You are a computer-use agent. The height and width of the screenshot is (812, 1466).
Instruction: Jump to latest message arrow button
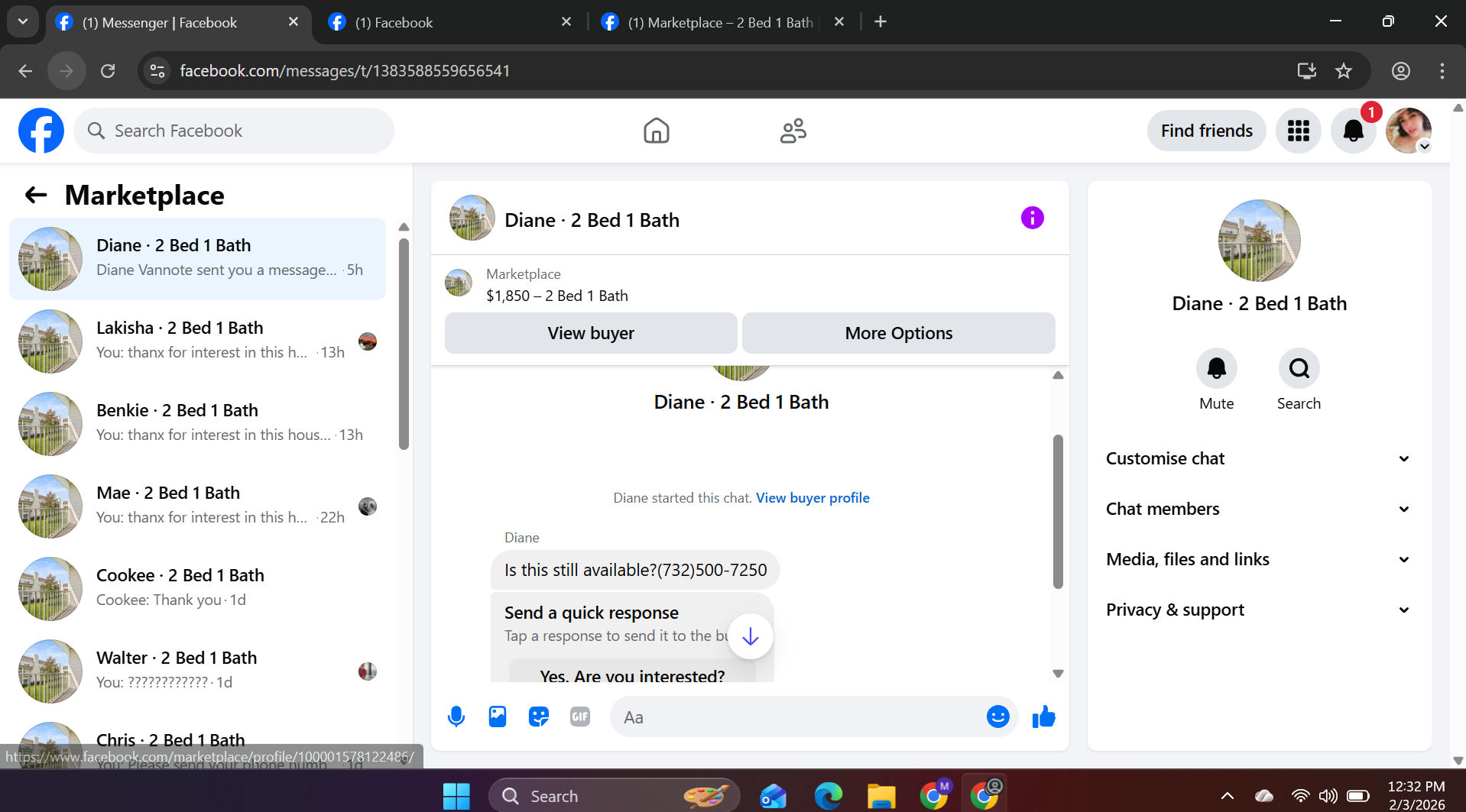pos(751,636)
